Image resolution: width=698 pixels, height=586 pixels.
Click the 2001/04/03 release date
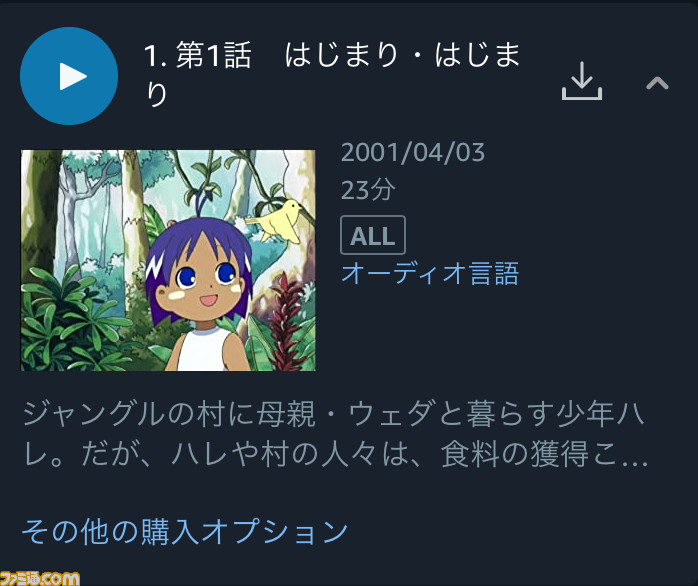(413, 153)
